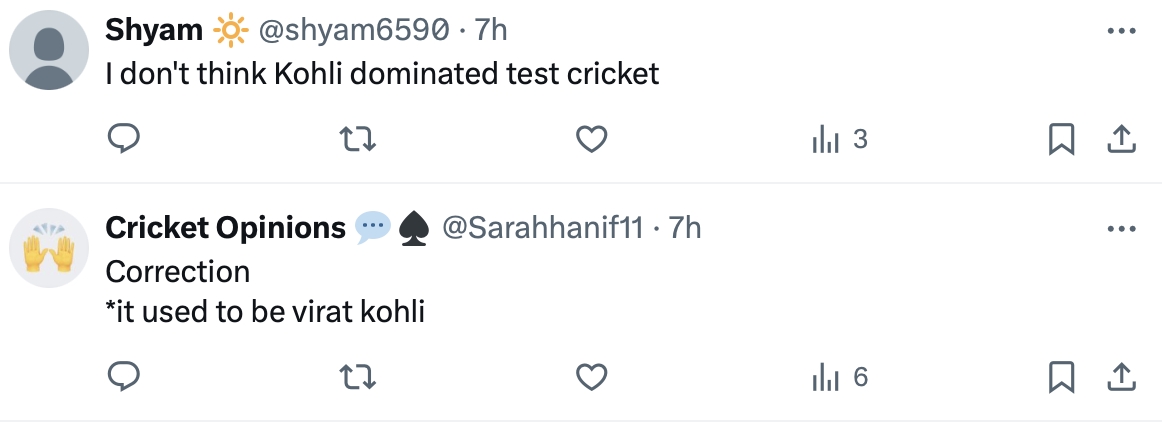1162x430 pixels.
Task: Repost Shyam's tweet about test cricket
Action: pos(358,140)
